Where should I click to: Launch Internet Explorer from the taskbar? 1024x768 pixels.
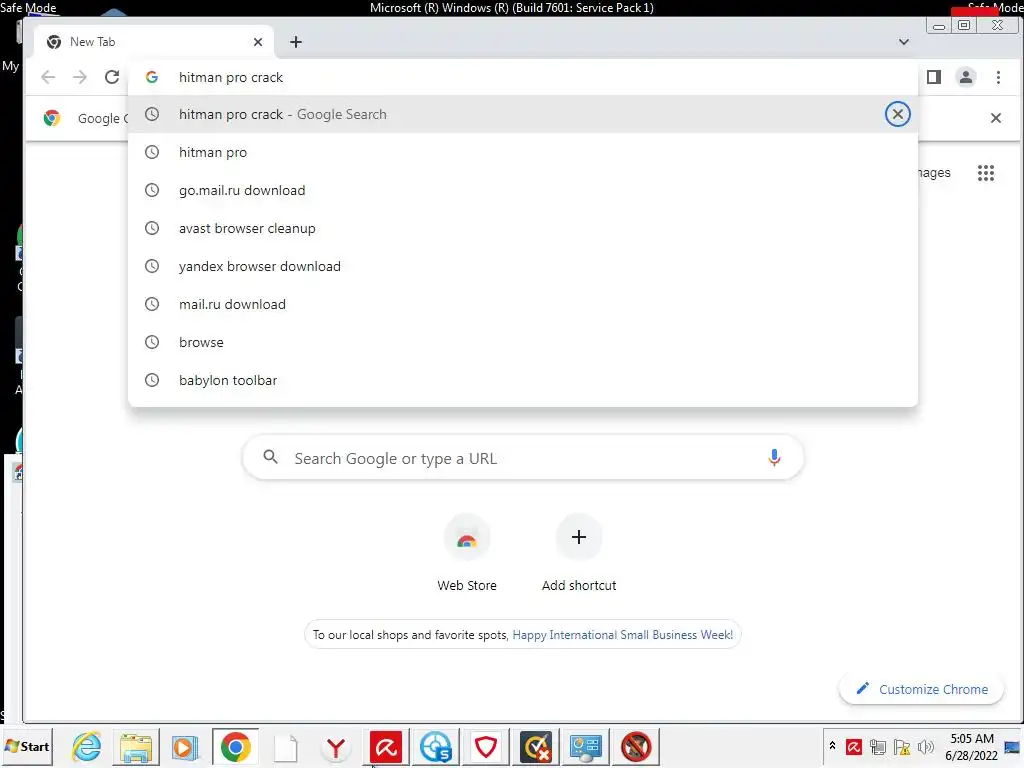click(87, 746)
